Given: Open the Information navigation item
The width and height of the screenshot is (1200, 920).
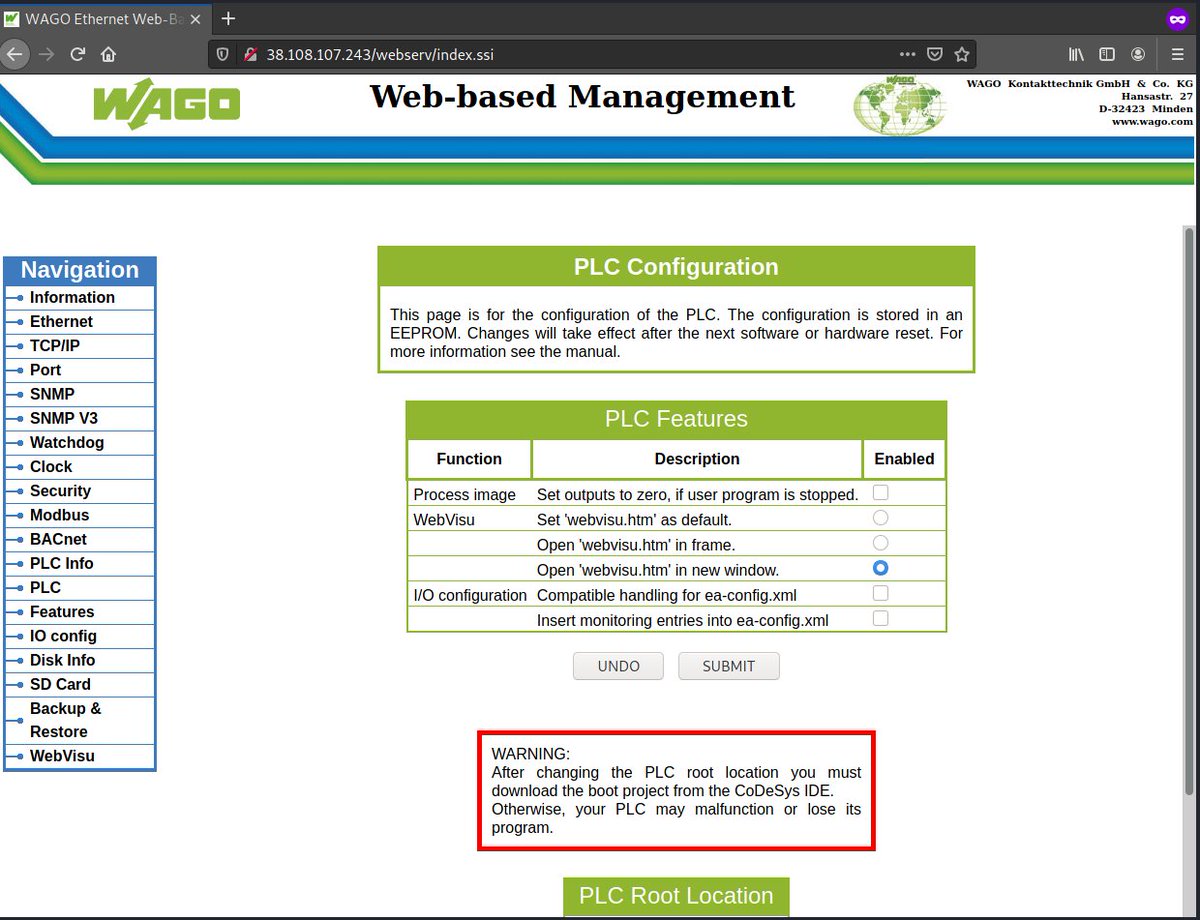Looking at the screenshot, I should pyautogui.click(x=72, y=297).
